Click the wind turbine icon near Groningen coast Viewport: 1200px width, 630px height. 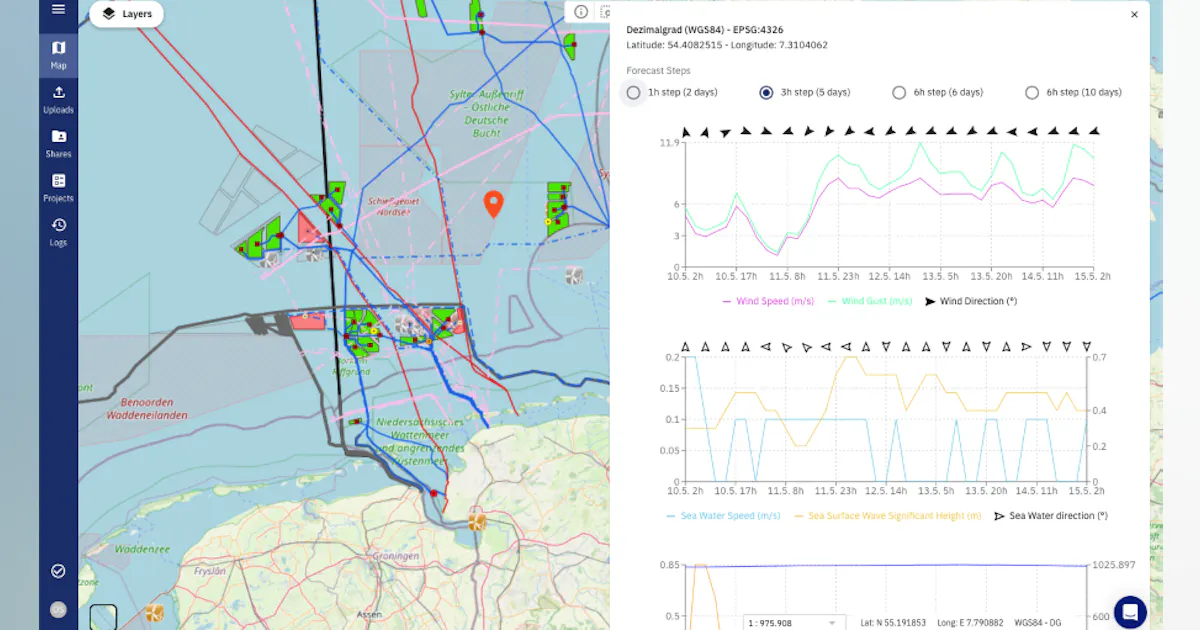pos(477,521)
